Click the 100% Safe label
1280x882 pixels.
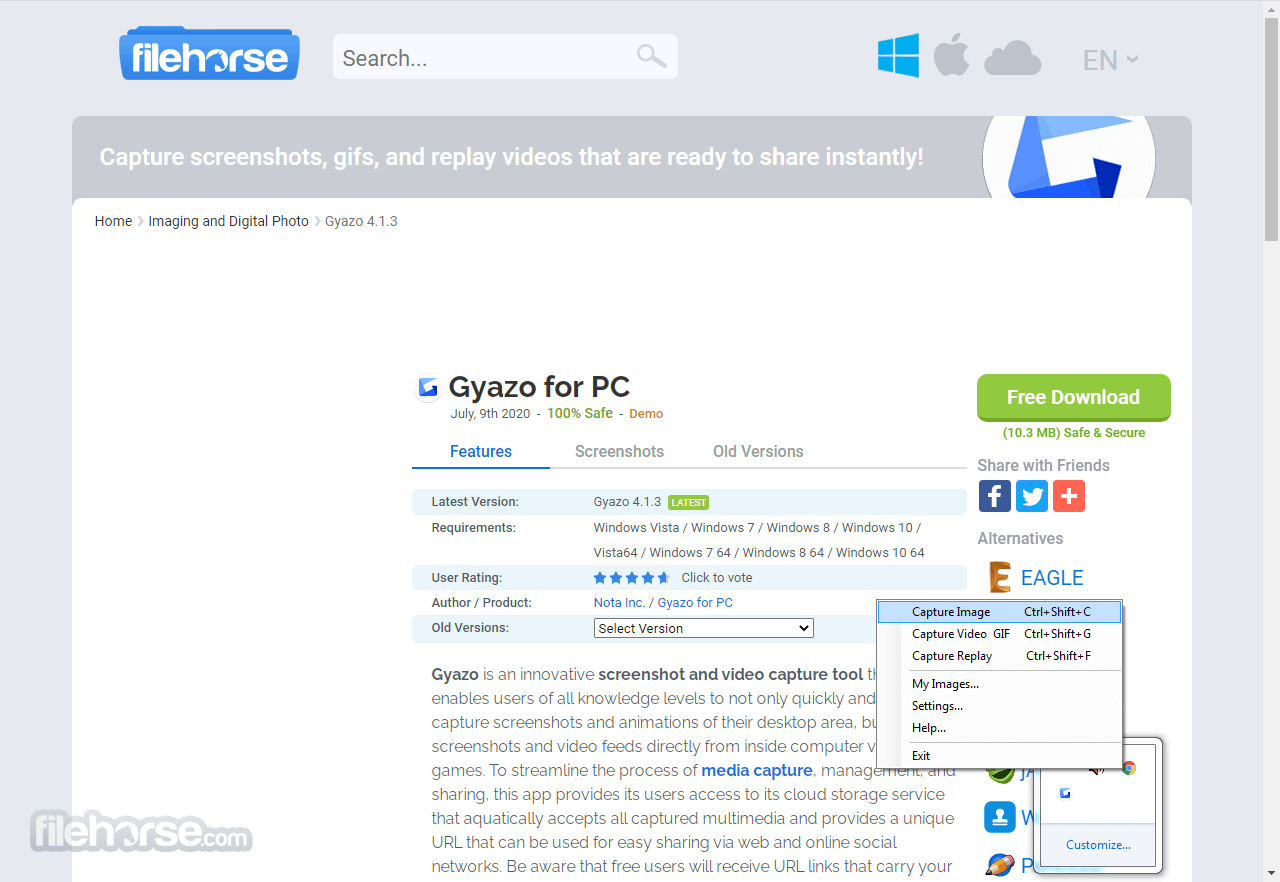click(580, 414)
